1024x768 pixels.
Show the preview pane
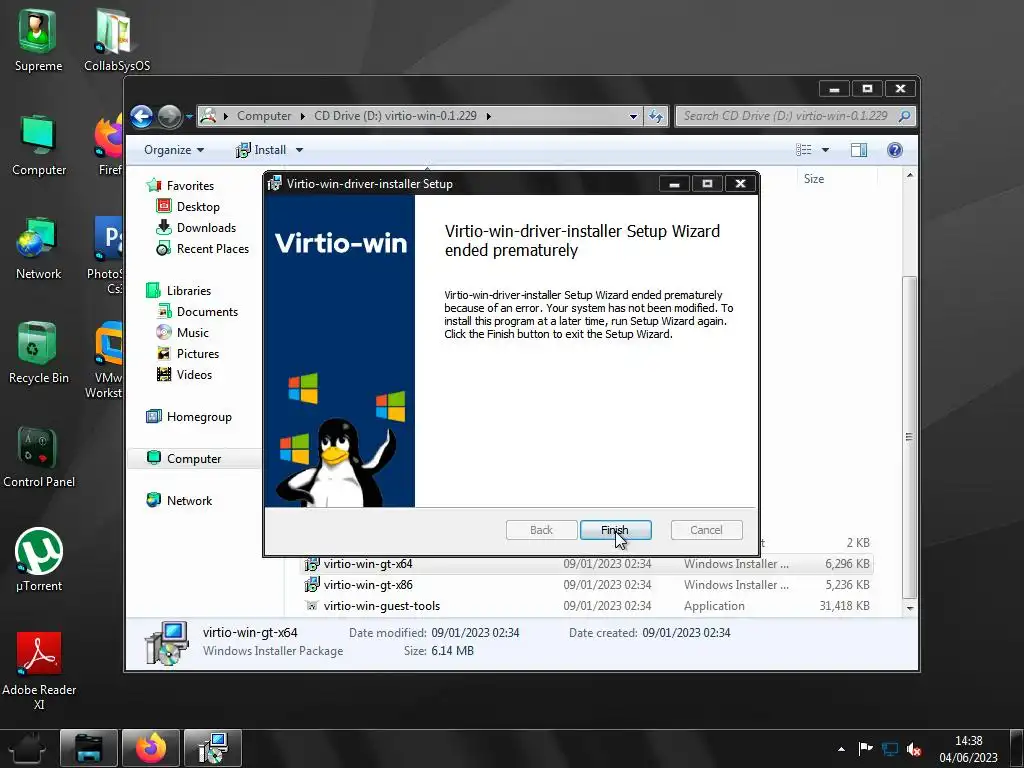pos(859,150)
